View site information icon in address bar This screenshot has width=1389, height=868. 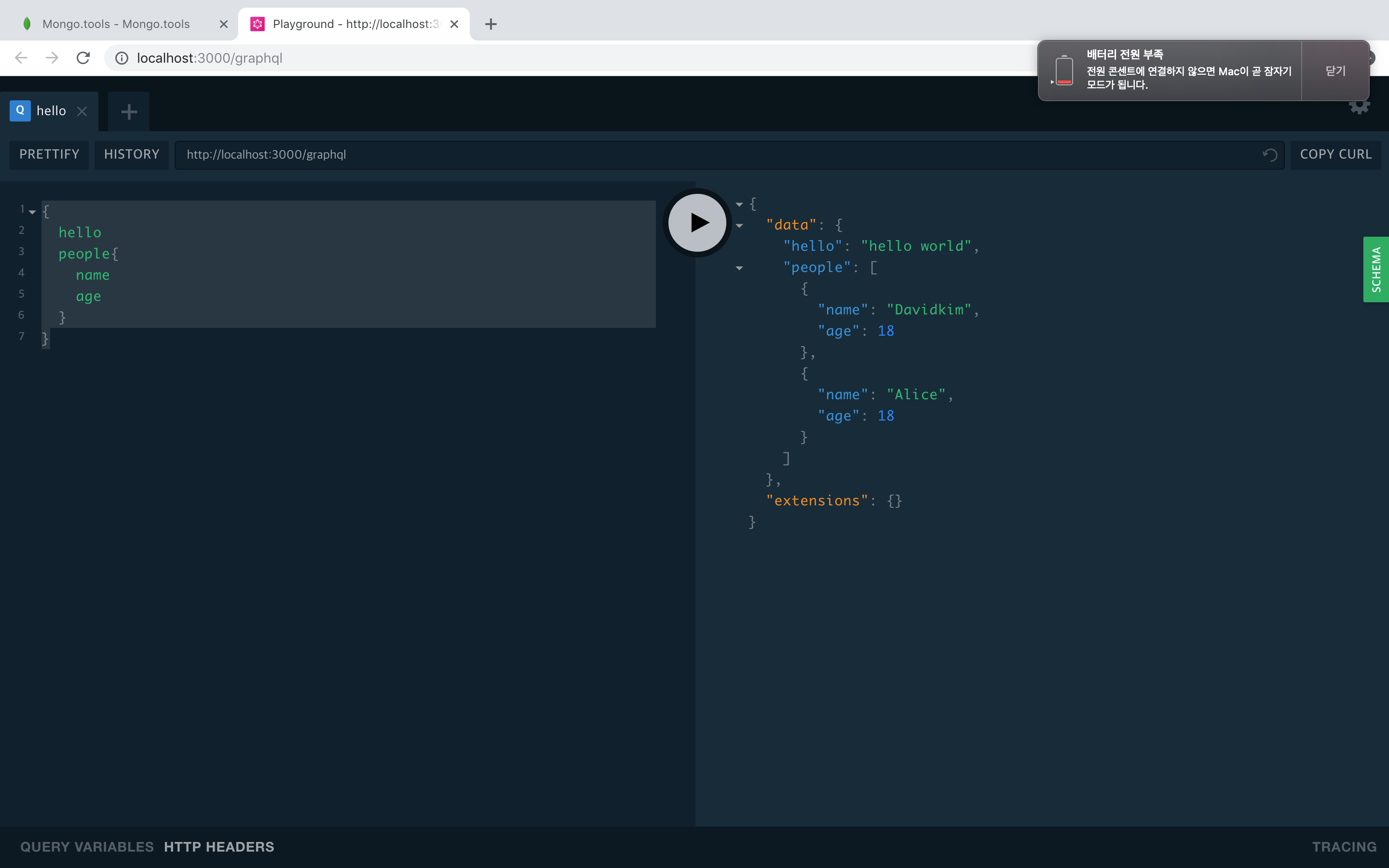pyautogui.click(x=122, y=58)
